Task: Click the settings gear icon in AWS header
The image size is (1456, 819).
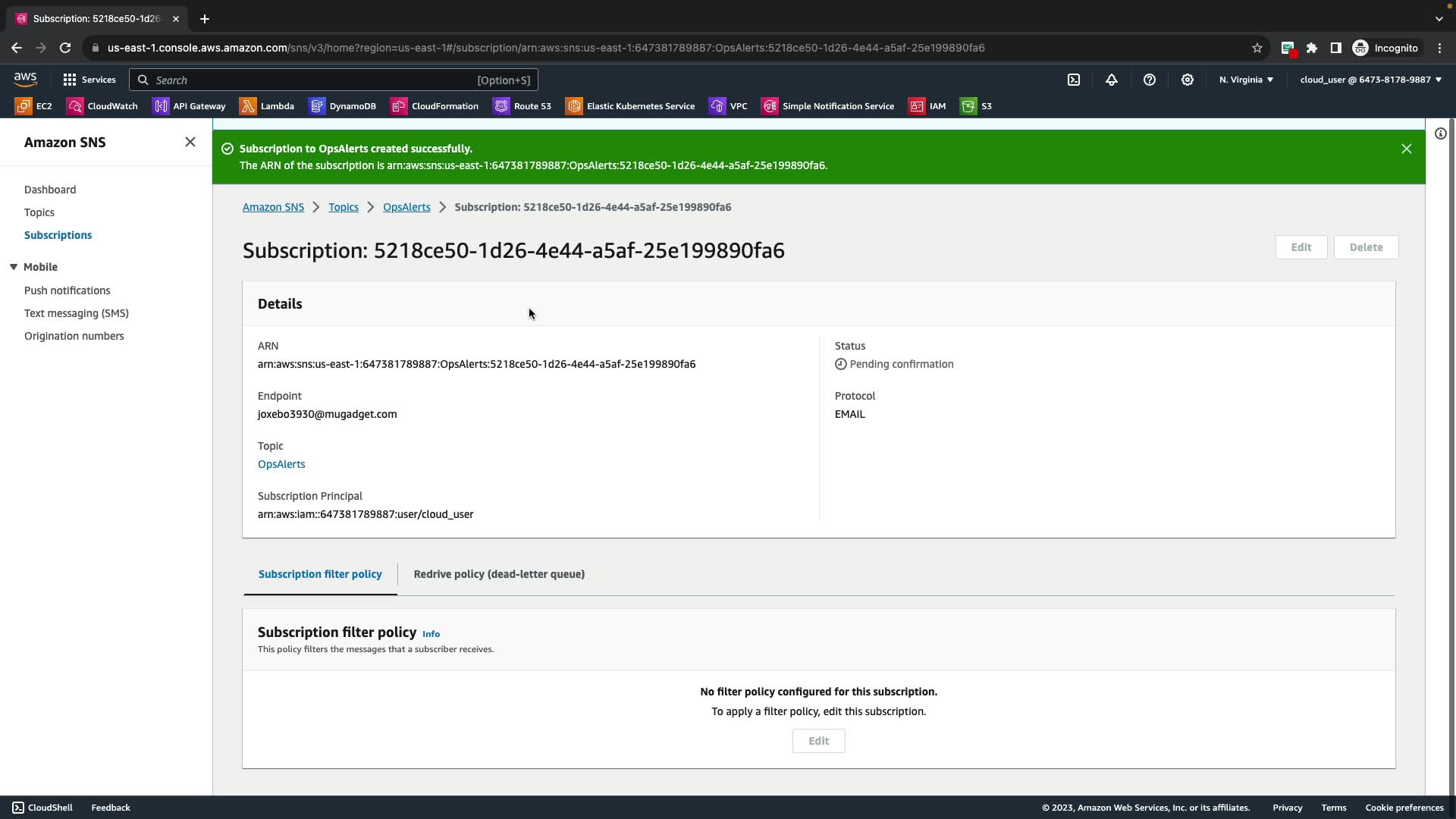Action: point(1188,80)
